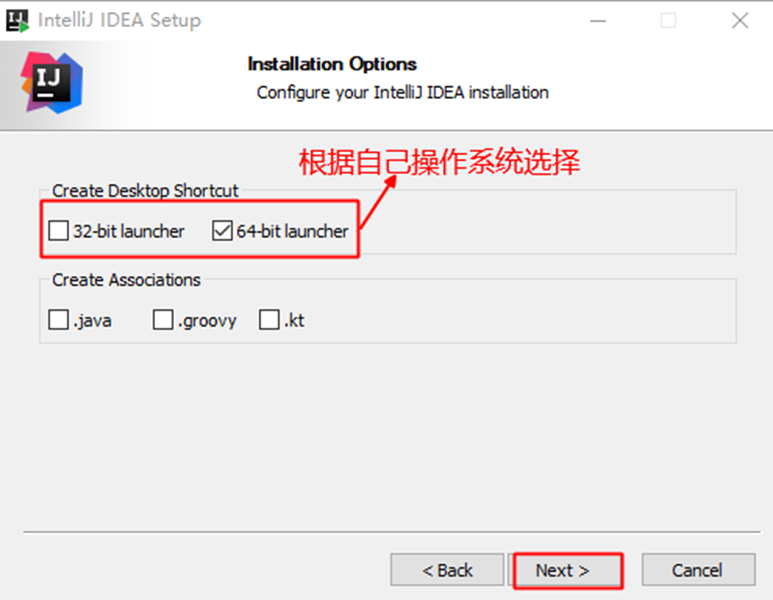Click the IntelliJ IDEA Setup window title
The width and height of the screenshot is (773, 600).
(x=119, y=21)
